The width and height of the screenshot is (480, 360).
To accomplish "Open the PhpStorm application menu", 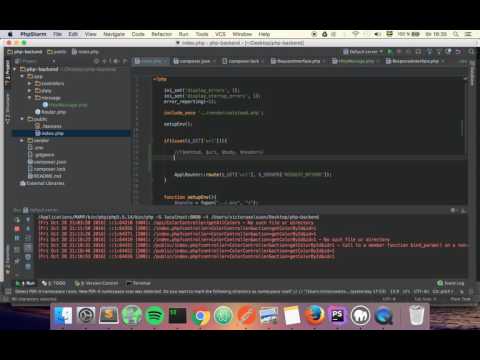I will coord(33,34).
